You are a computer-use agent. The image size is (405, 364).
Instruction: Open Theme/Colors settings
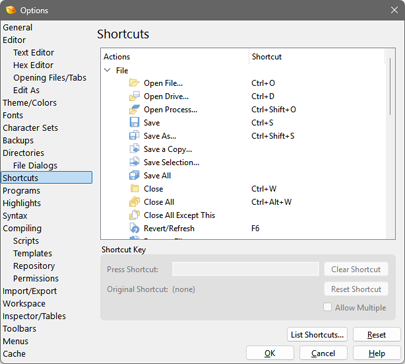coord(30,103)
